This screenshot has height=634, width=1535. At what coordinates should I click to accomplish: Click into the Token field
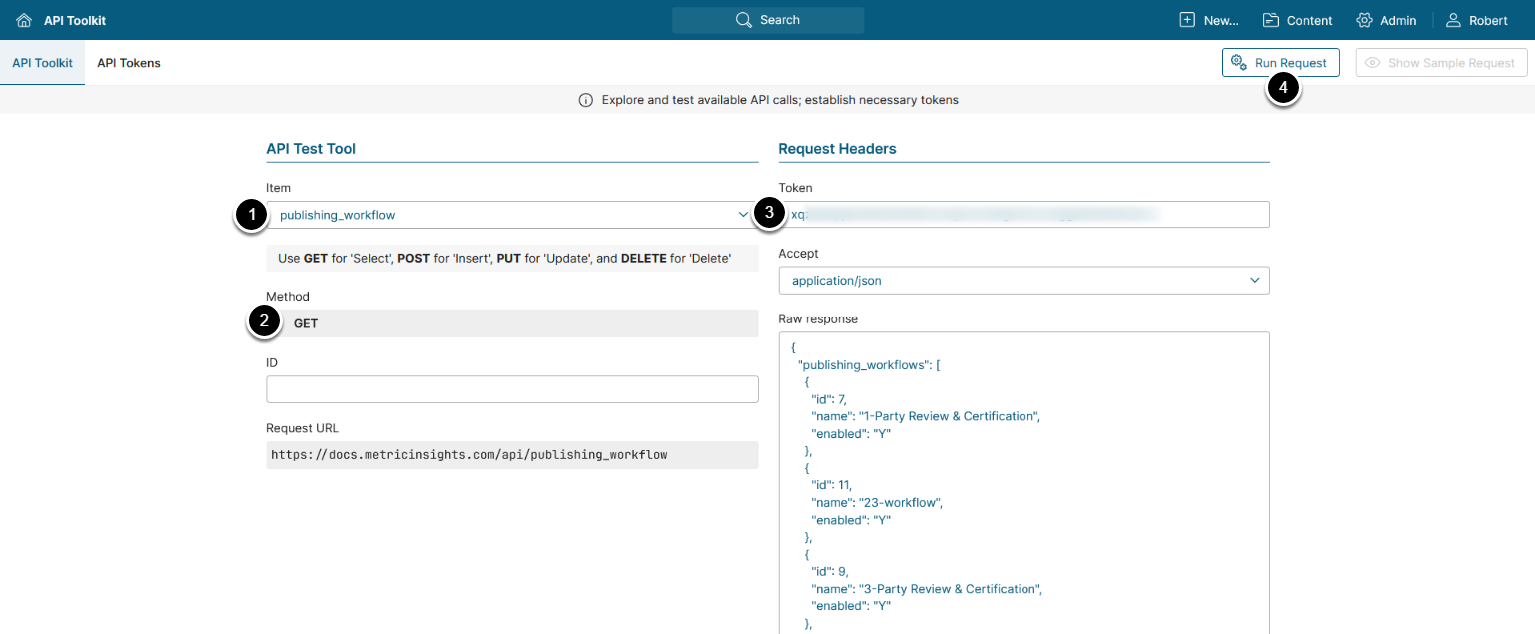tap(1024, 215)
